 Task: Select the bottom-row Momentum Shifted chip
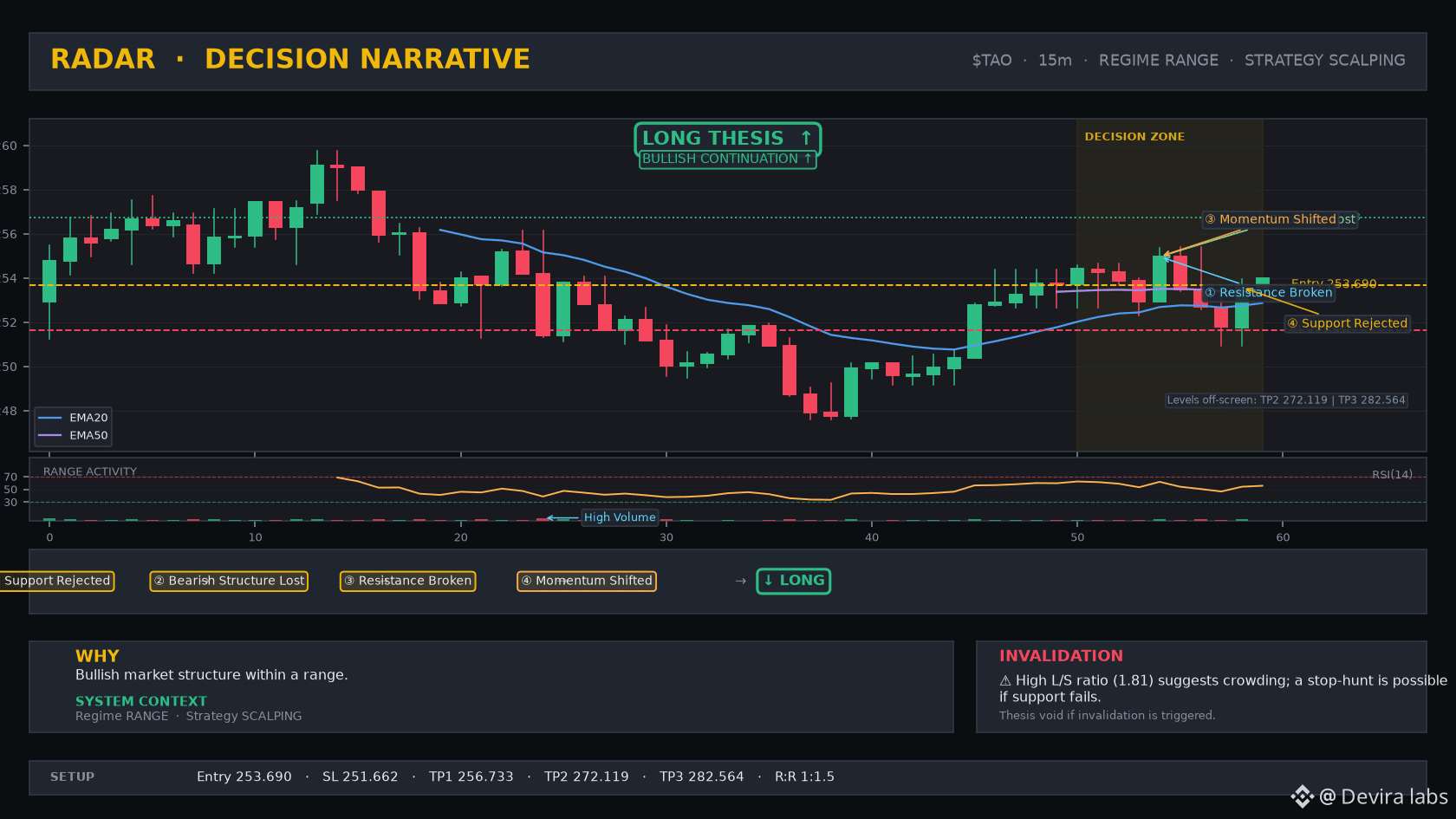pyautogui.click(x=586, y=581)
